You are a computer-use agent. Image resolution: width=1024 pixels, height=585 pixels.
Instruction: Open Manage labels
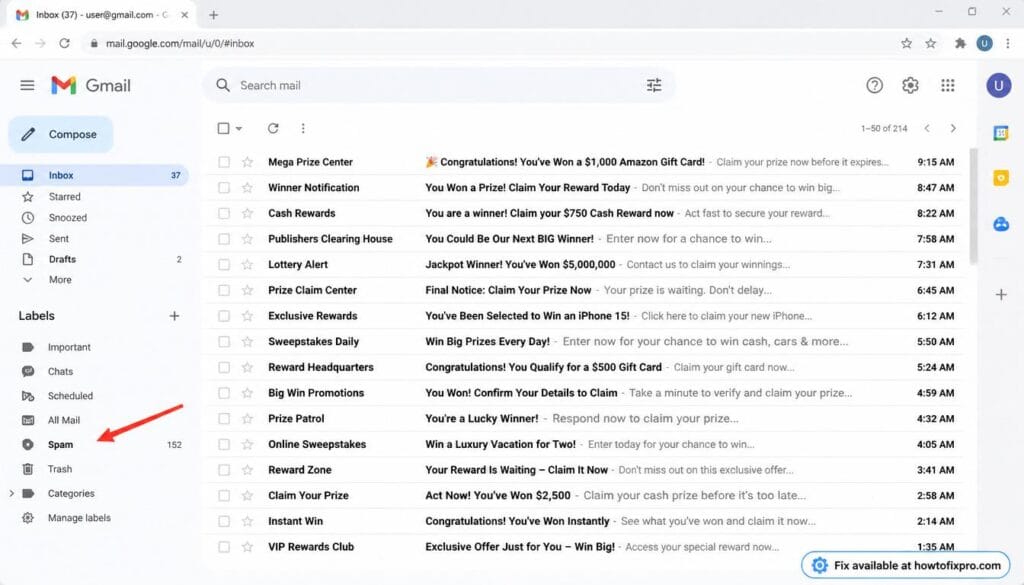tap(79, 518)
